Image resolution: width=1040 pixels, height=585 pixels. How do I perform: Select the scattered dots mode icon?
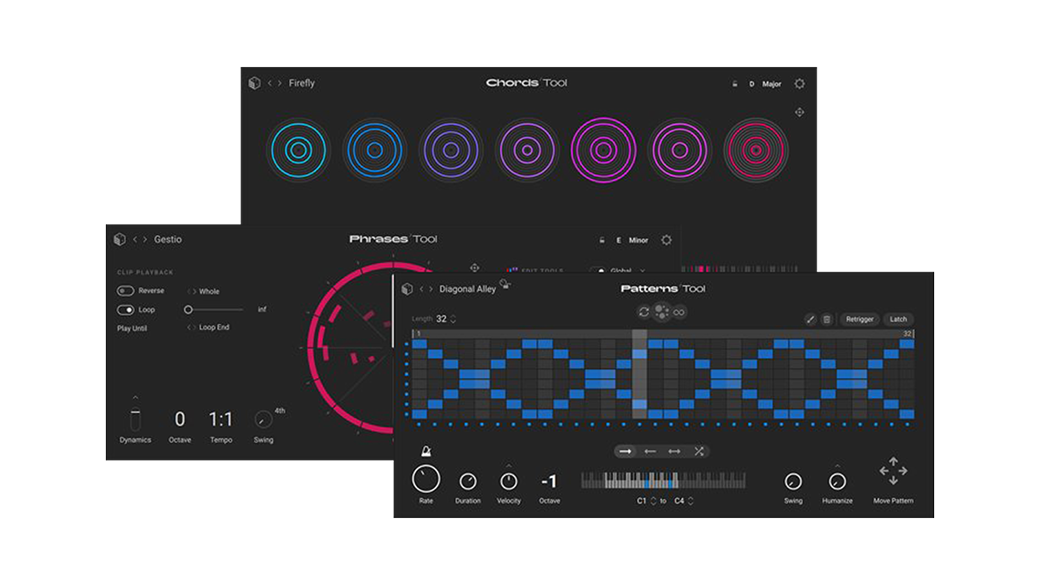(661, 312)
